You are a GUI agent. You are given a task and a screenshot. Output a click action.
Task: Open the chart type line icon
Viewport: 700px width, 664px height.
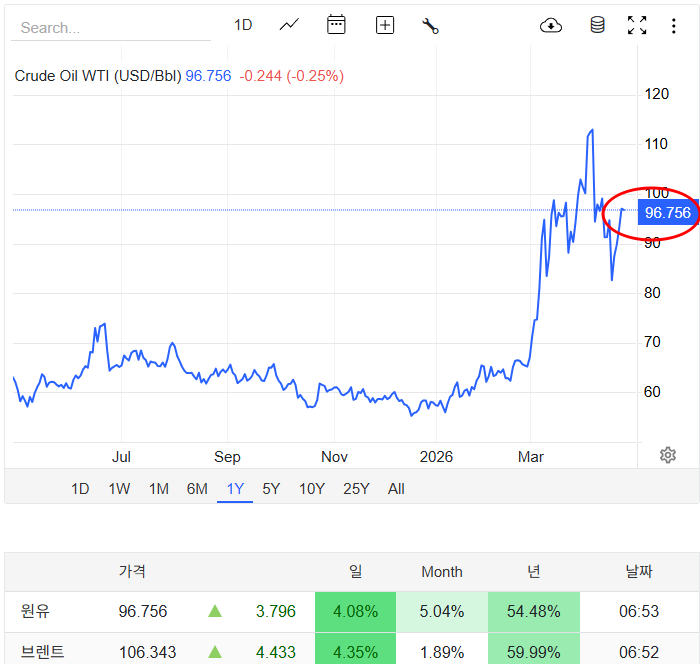(289, 25)
